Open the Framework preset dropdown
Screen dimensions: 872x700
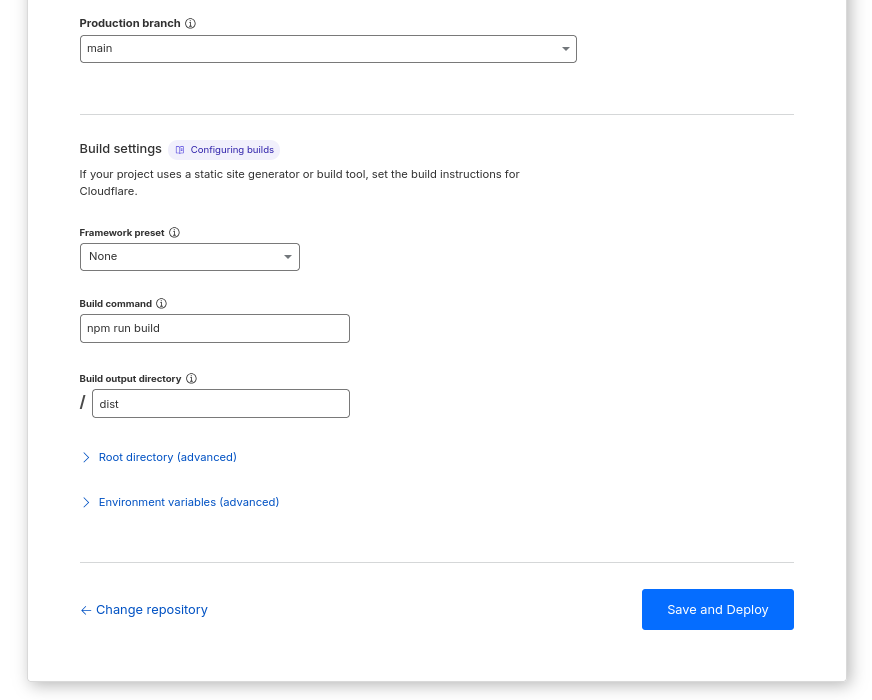point(190,257)
